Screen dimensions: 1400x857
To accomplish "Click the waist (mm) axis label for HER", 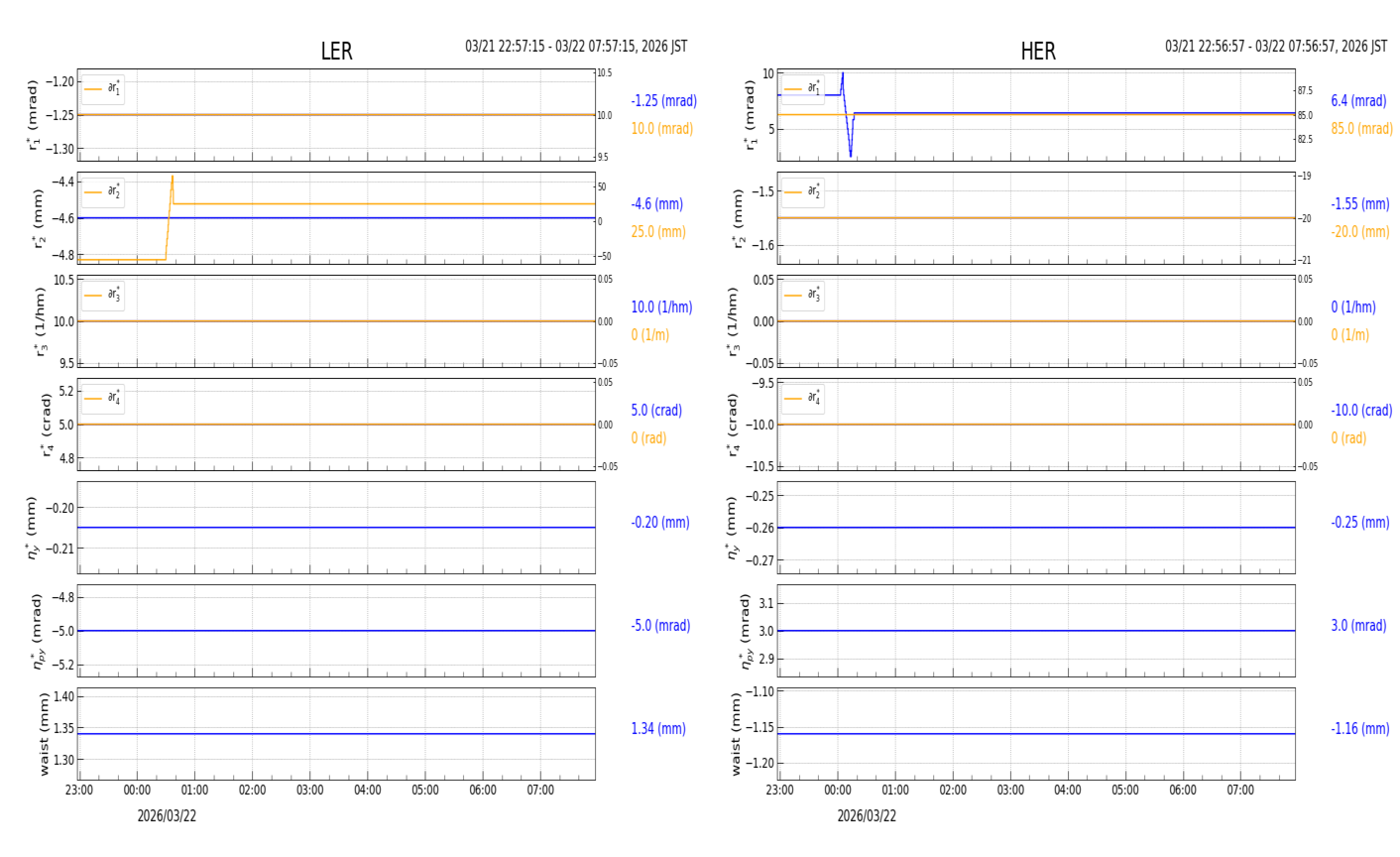I will (735, 734).
